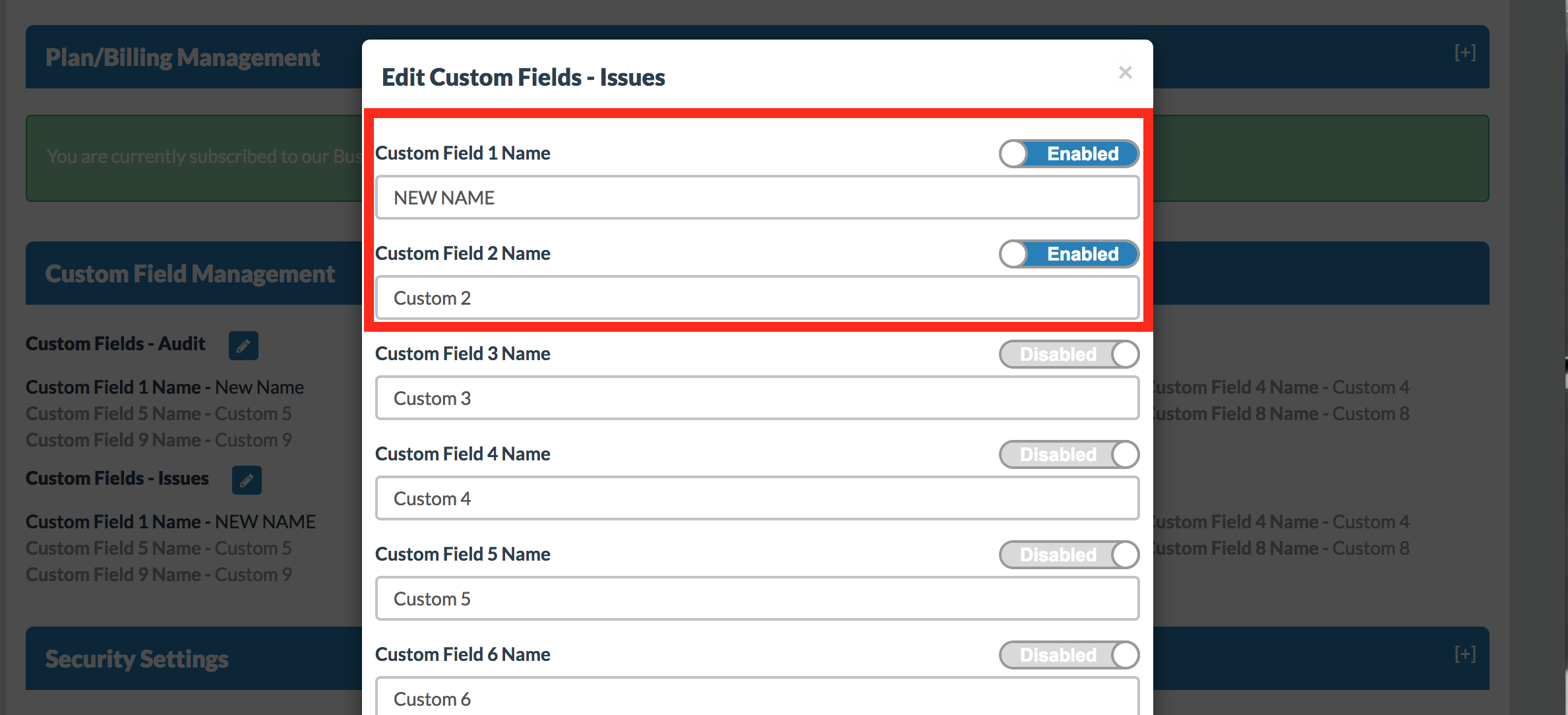Toggle Custom Field 2 Enabled switch
This screenshot has width=1568, height=715.
coord(1069,254)
